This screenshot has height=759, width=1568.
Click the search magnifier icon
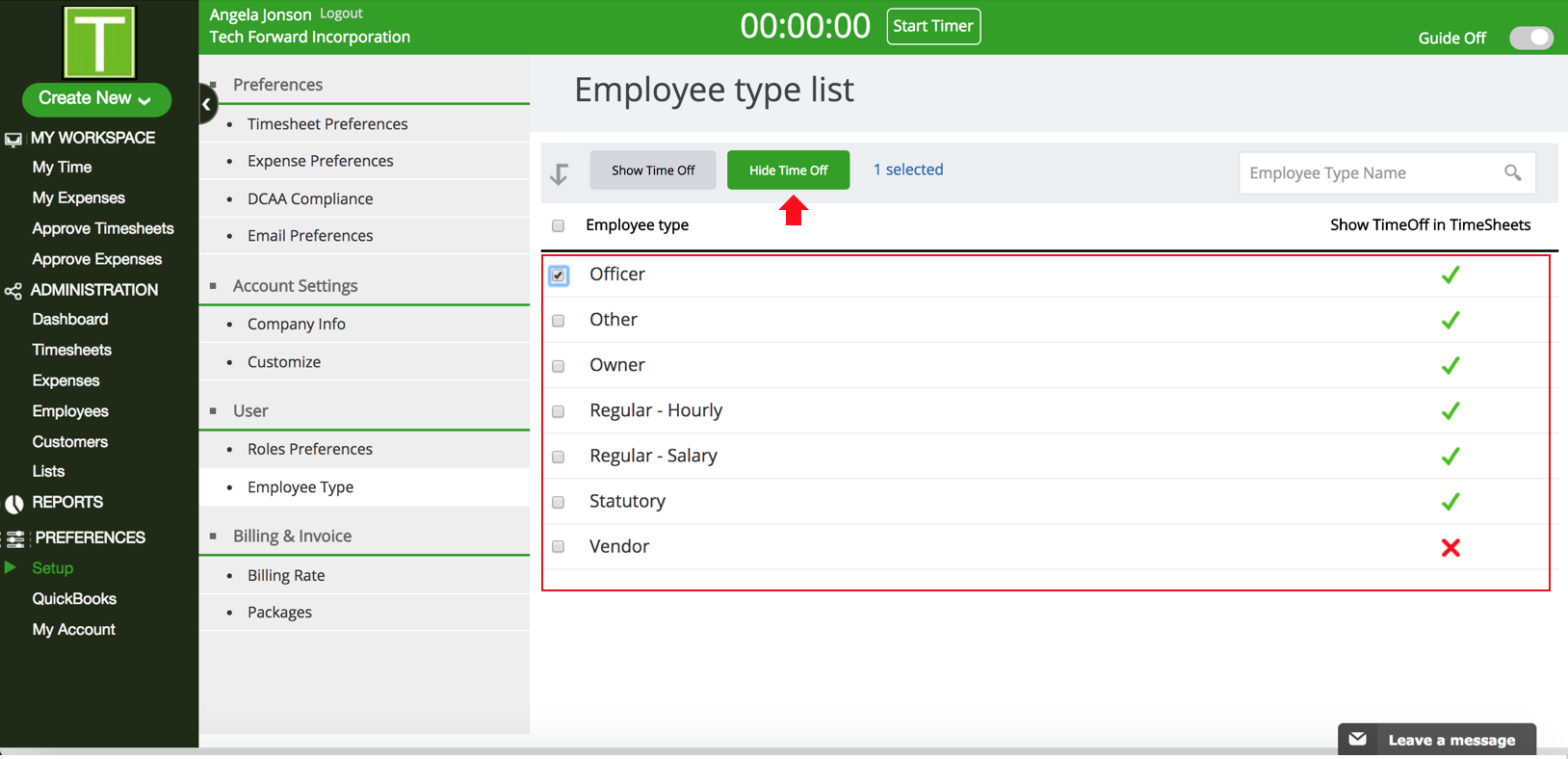[1512, 173]
